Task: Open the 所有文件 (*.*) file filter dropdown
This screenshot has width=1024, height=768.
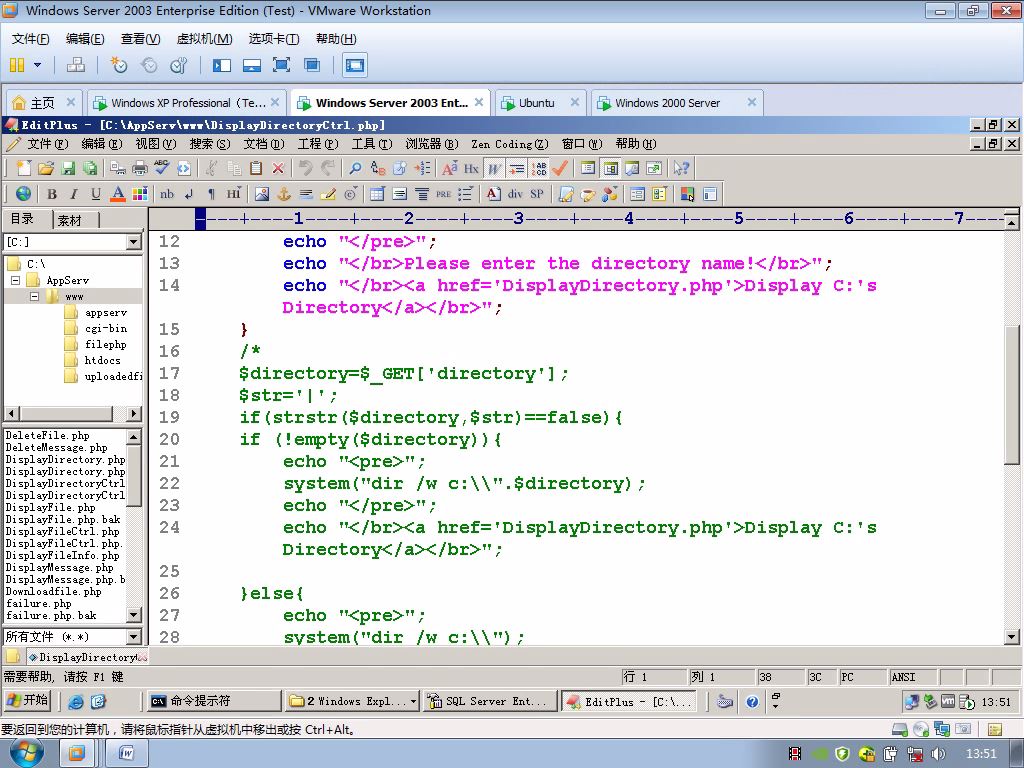Action: (x=134, y=637)
